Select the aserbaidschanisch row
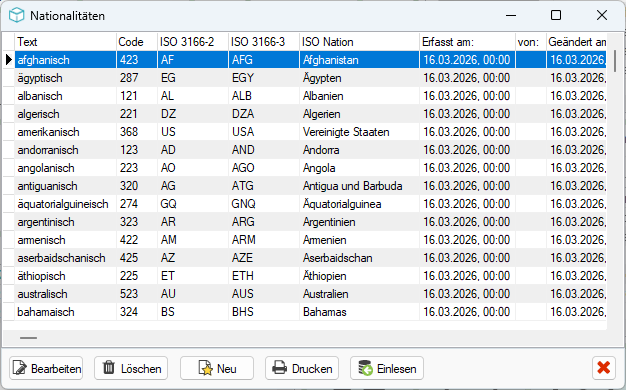This screenshot has height=390, width=626. coord(311,257)
